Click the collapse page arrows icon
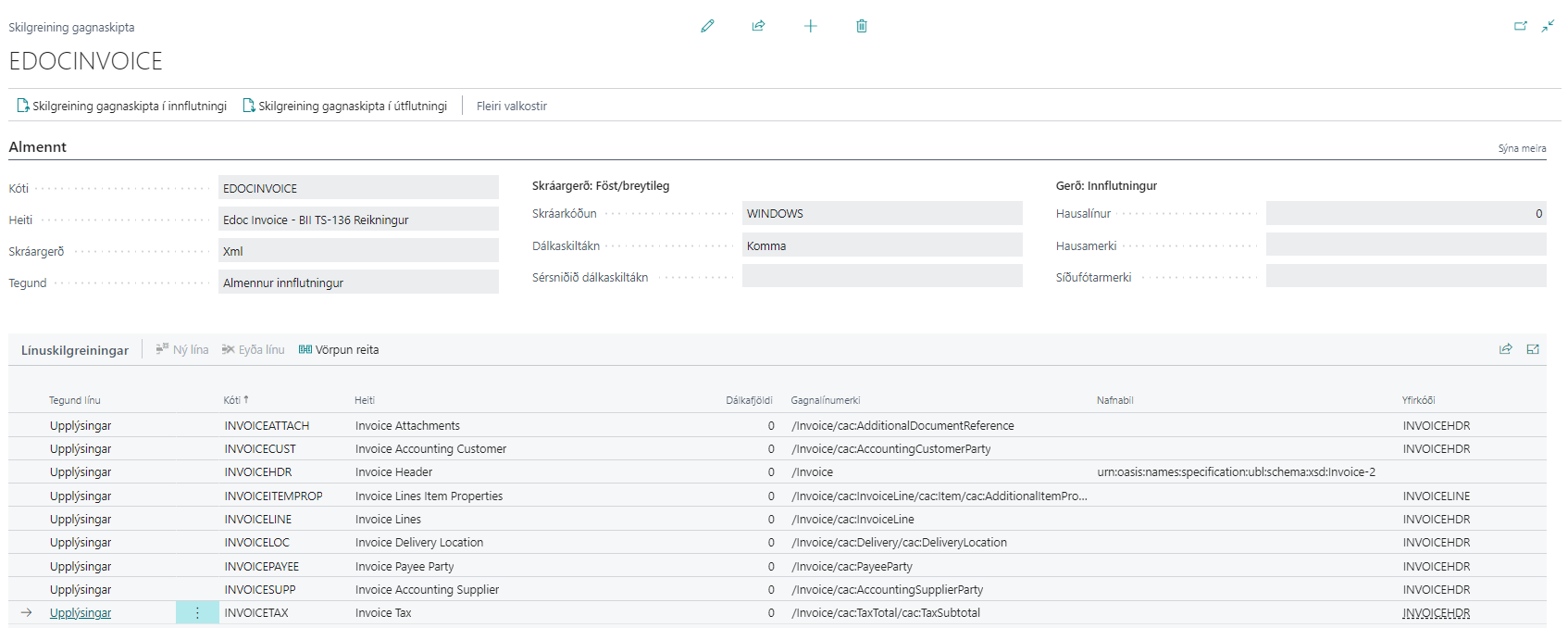1568x628 pixels. tap(1548, 26)
